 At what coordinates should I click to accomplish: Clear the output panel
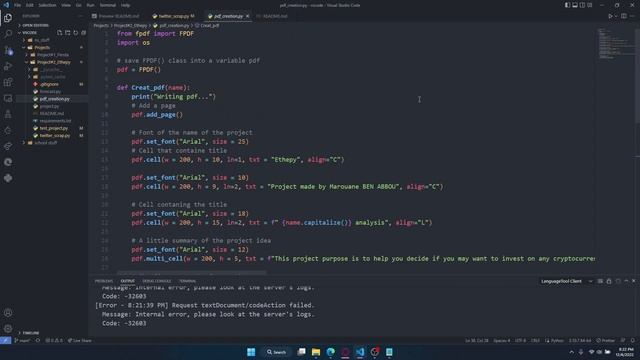(x=600, y=281)
